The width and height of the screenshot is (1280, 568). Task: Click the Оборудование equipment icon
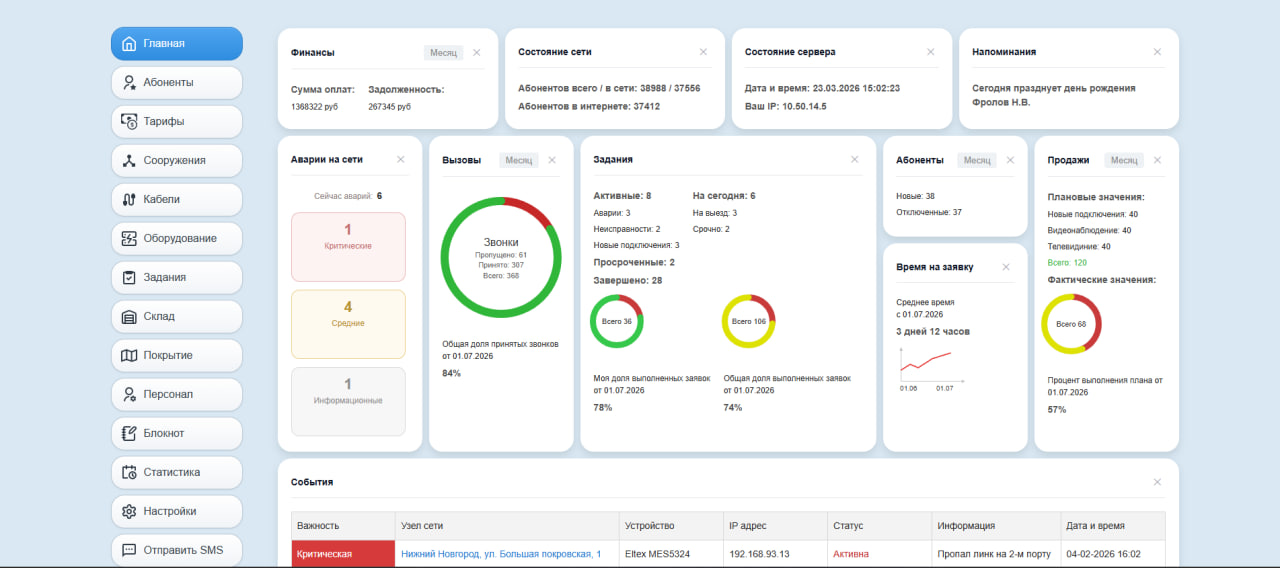coord(128,238)
